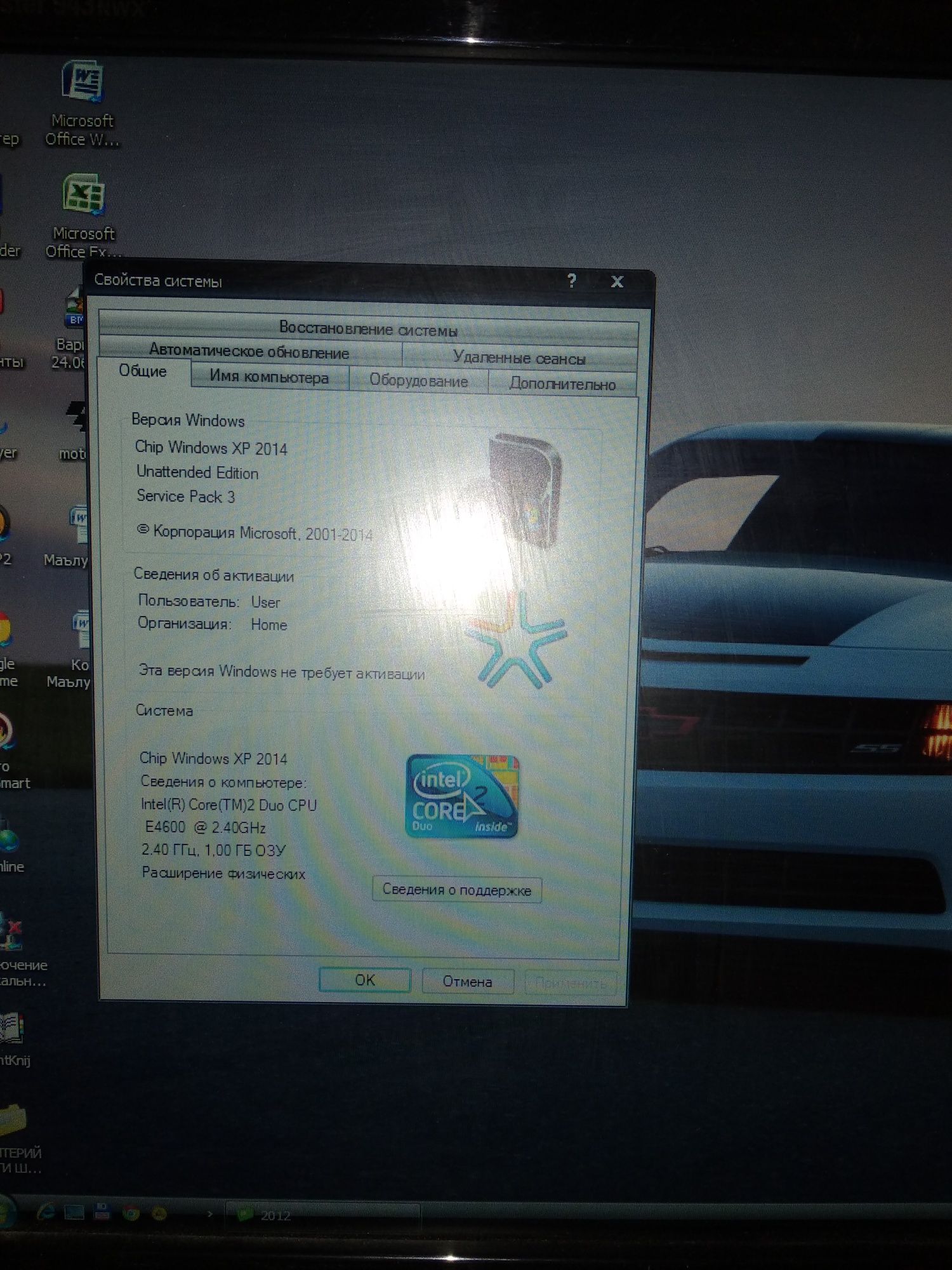Launch Chrome from the quick launch bar

(131, 1213)
